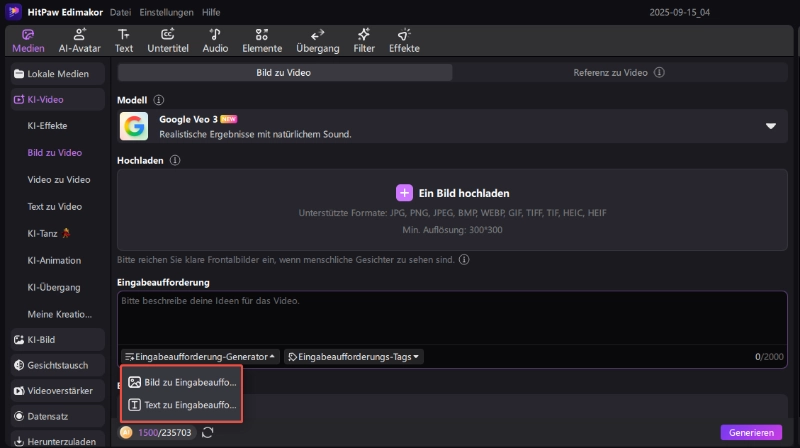Open KI-Animation sidebar item
This screenshot has height=448, width=800.
pyautogui.click(x=54, y=260)
